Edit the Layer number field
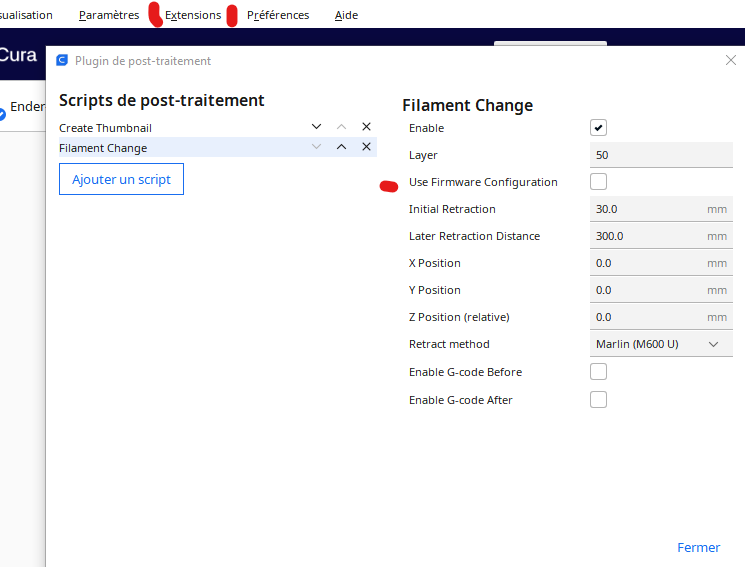 pyautogui.click(x=660, y=155)
